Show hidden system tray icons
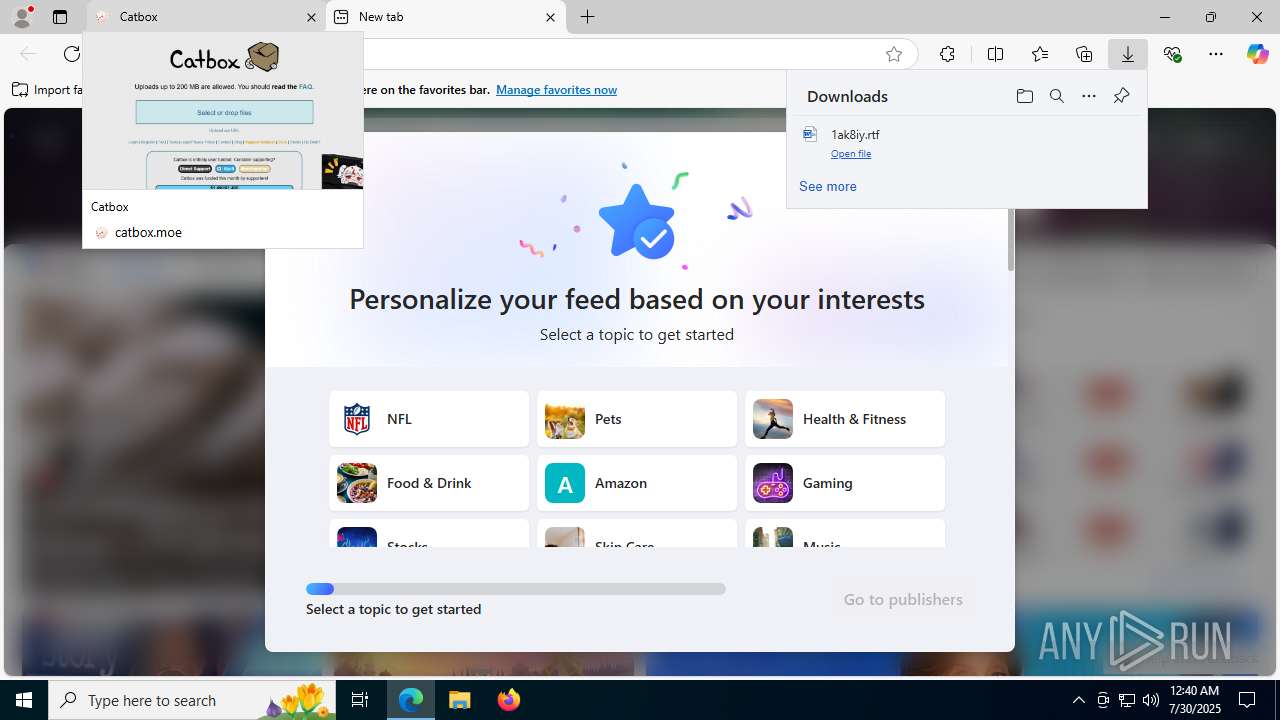This screenshot has width=1280, height=720. click(1078, 700)
